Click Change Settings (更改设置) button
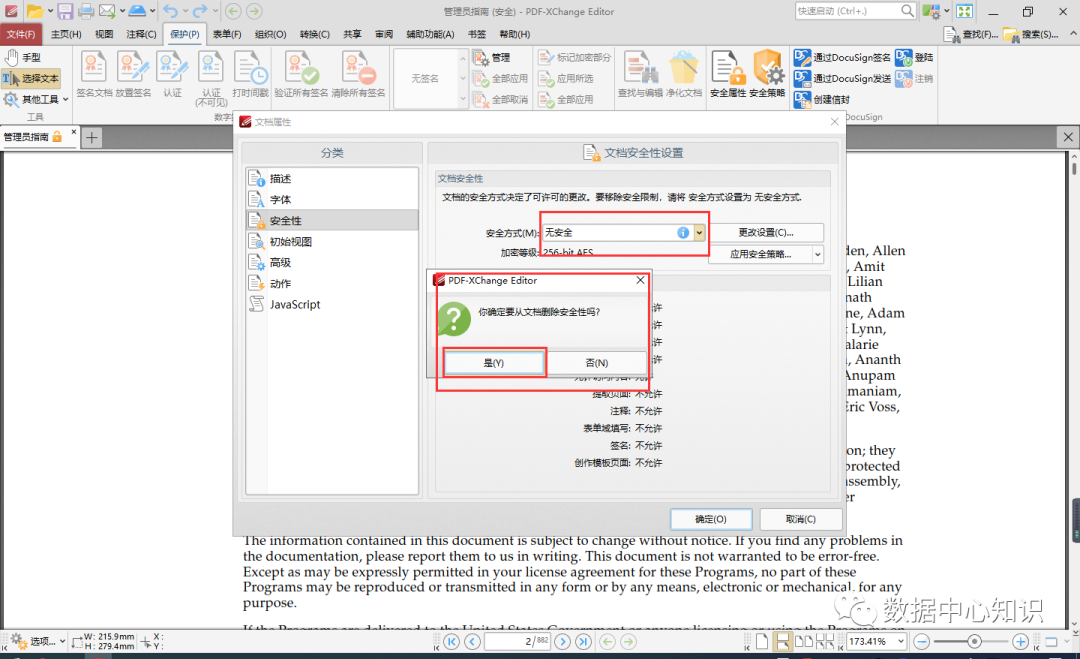Viewport: 1080px width, 659px height. pyautogui.click(x=766, y=233)
